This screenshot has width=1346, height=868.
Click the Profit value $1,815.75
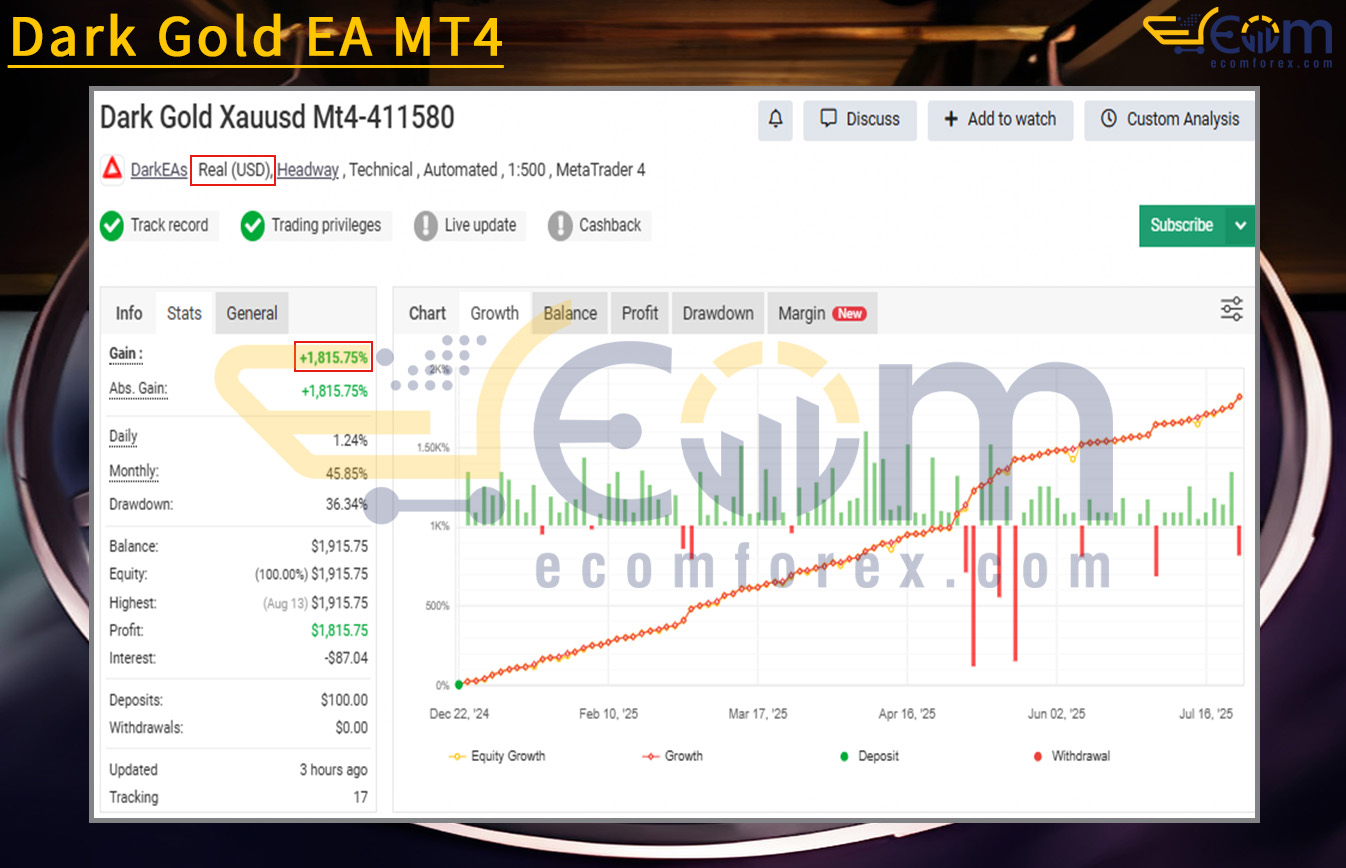(x=339, y=631)
